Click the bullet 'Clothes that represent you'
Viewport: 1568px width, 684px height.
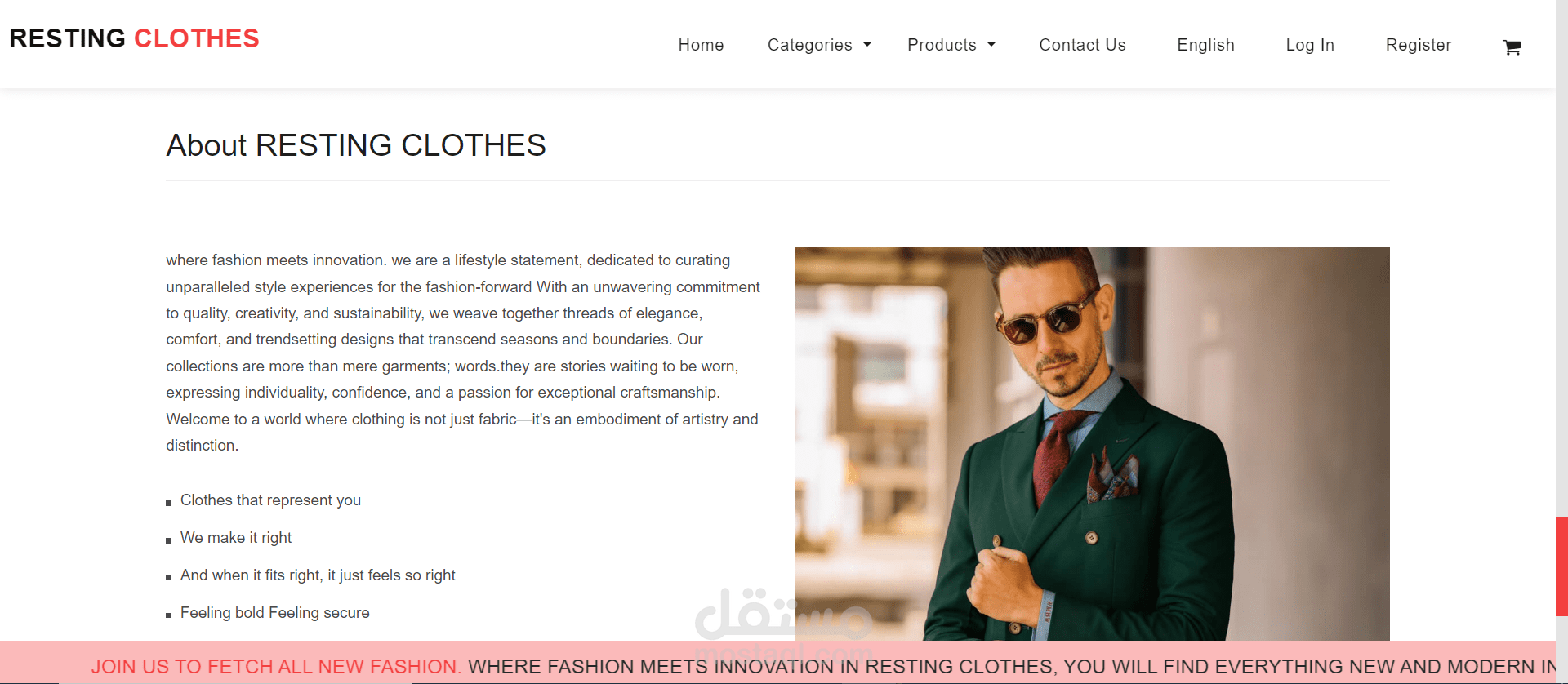270,500
